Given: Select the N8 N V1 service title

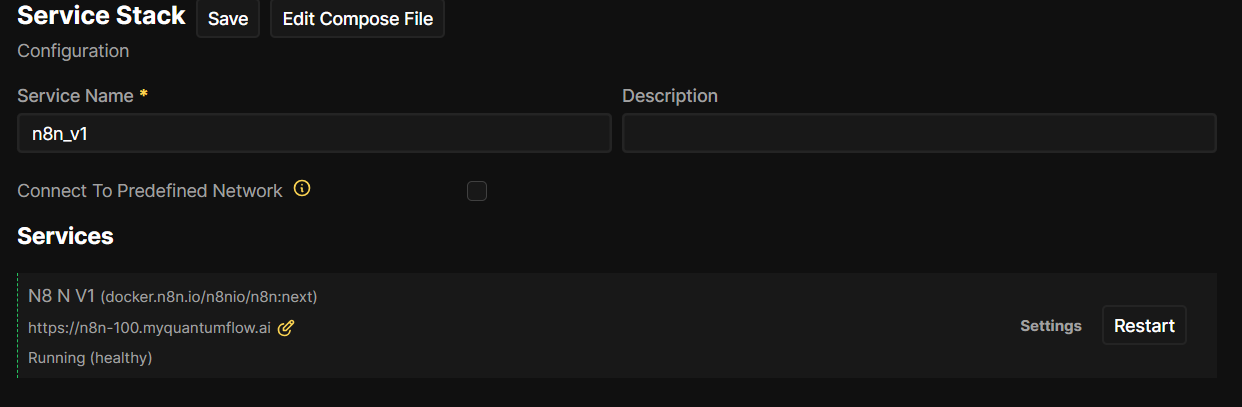Looking at the screenshot, I should tap(61, 296).
